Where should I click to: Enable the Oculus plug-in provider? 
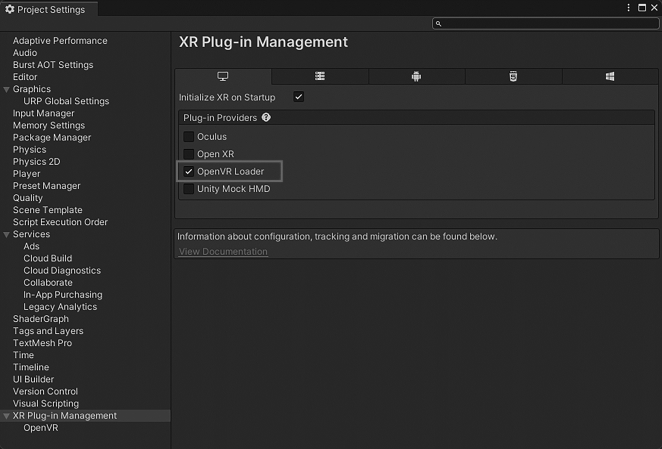[x=189, y=136]
